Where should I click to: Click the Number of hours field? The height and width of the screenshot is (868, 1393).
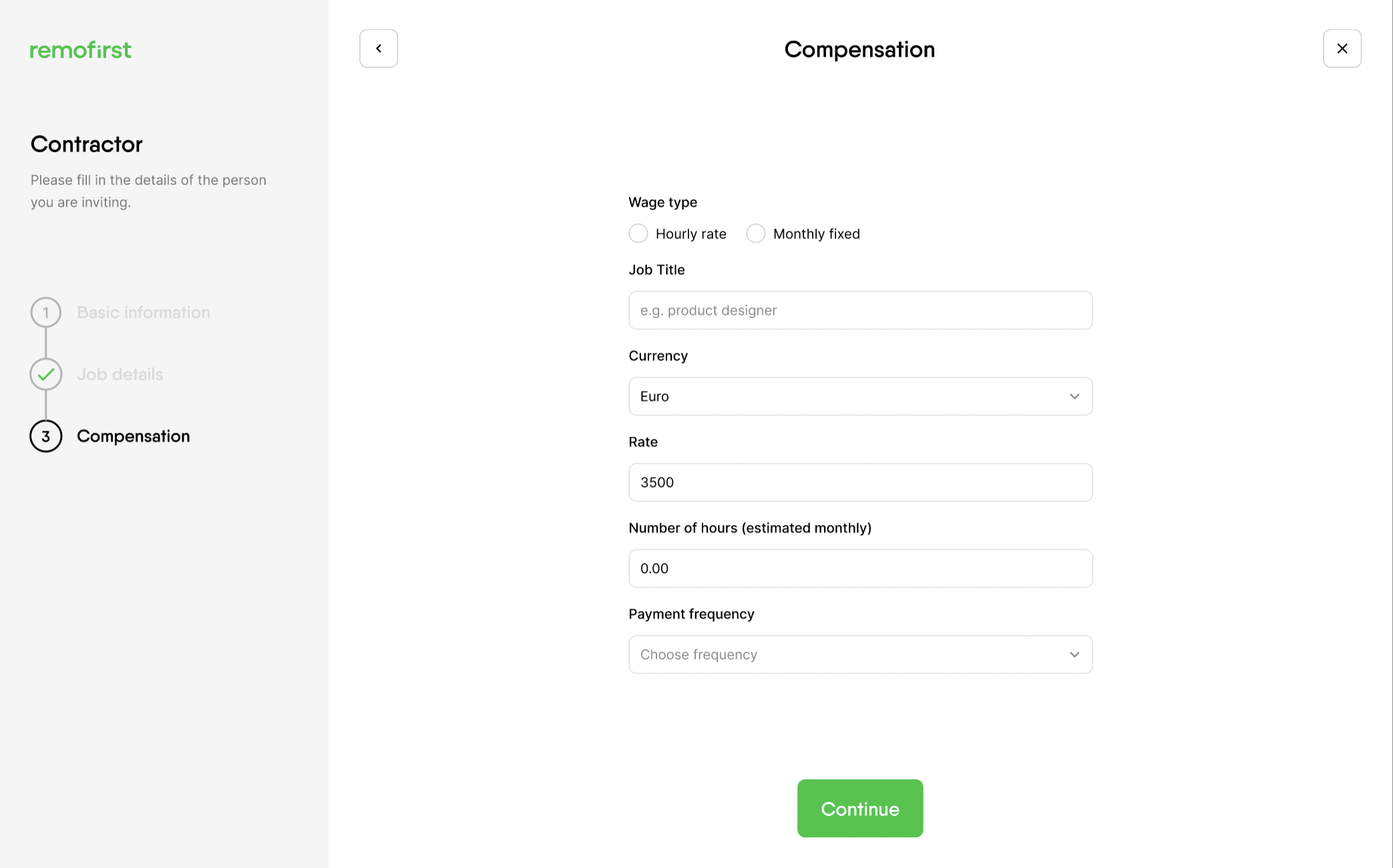860,569
